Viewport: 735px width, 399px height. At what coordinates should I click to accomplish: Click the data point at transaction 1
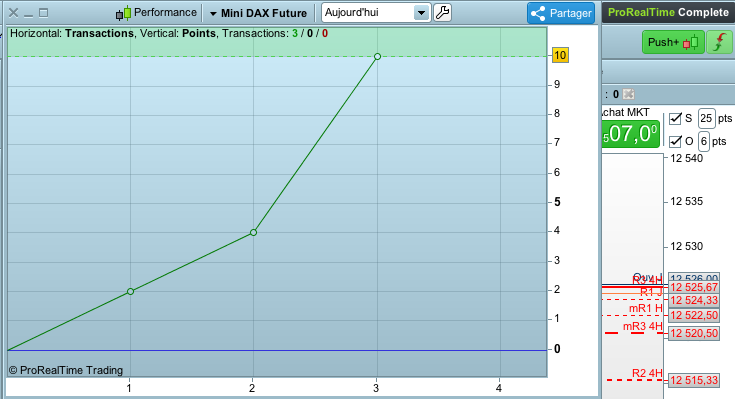130,292
